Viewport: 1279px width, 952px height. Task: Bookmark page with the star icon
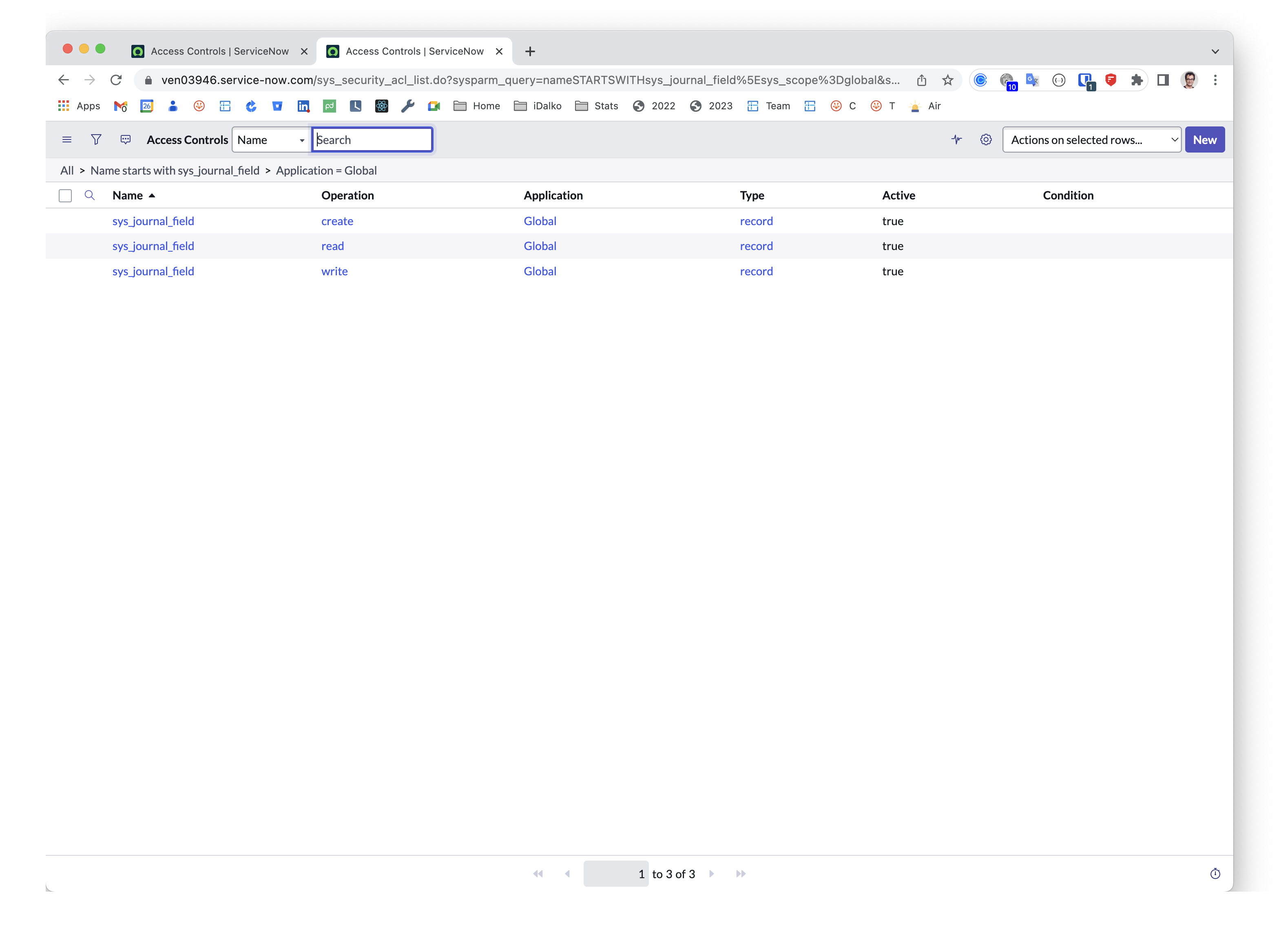[x=947, y=80]
